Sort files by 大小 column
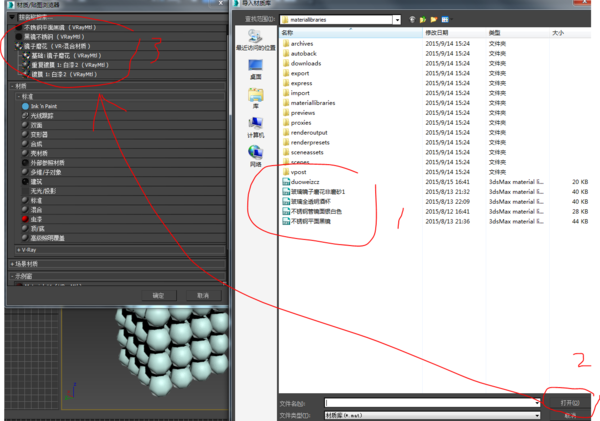The image size is (600, 421). (x=570, y=33)
